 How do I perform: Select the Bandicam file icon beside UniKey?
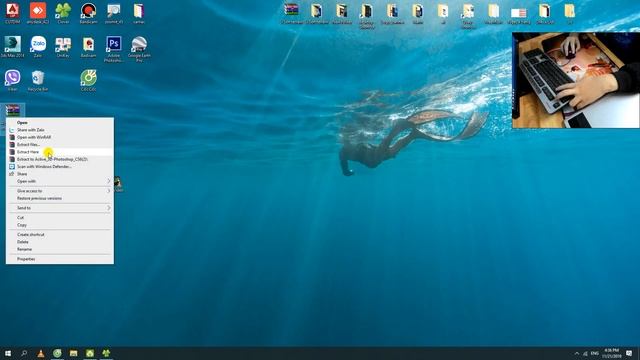coord(88,47)
